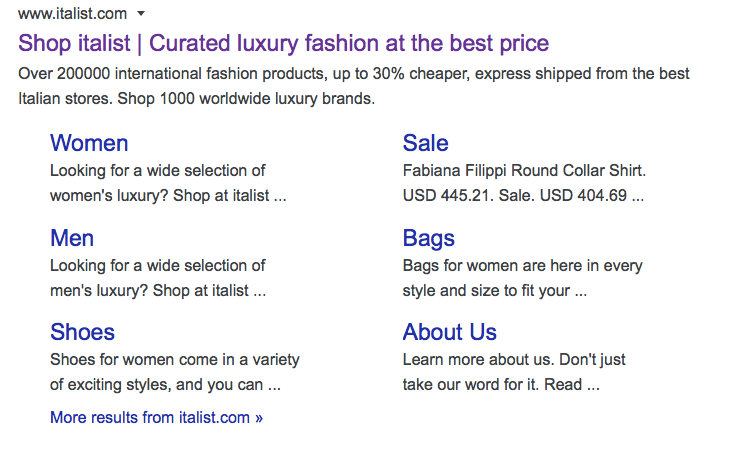Open the Women sitelink
This screenshot has height=449, width=734.
pyautogui.click(x=89, y=143)
